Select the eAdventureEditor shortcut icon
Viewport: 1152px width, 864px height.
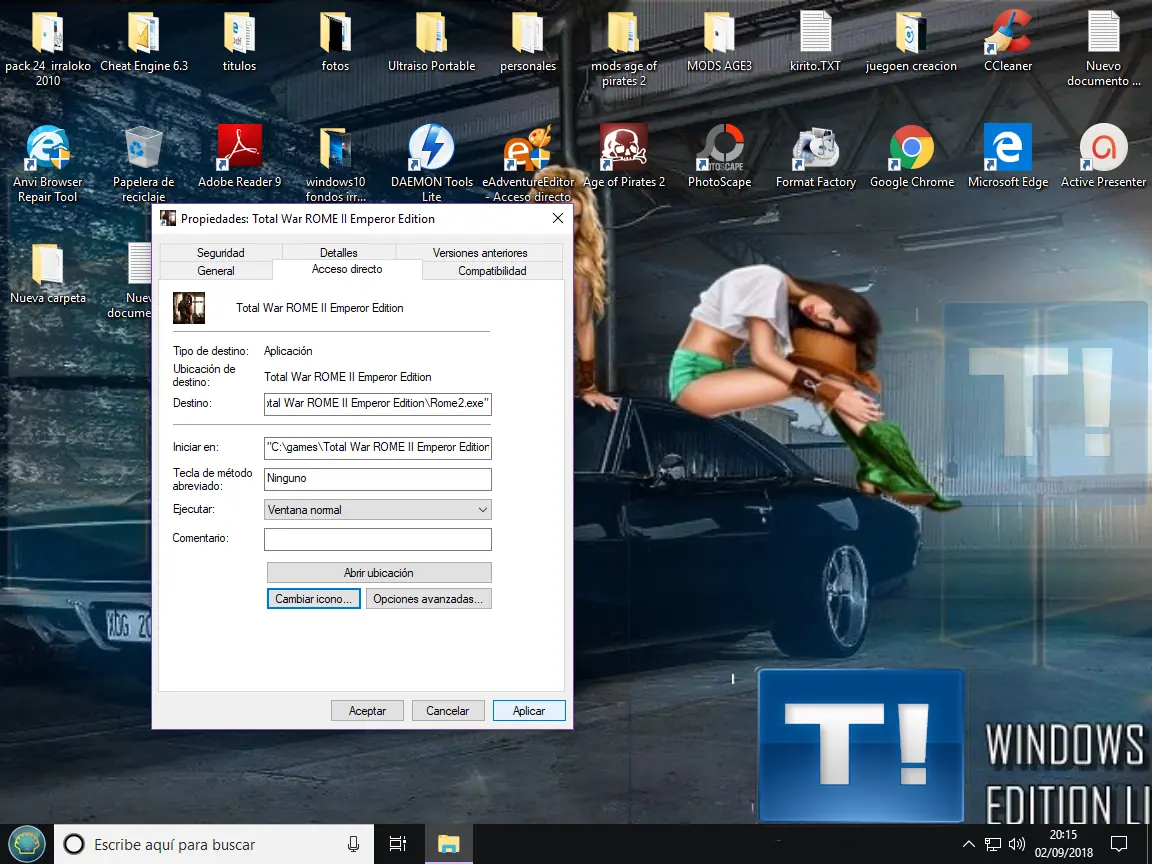(528, 148)
